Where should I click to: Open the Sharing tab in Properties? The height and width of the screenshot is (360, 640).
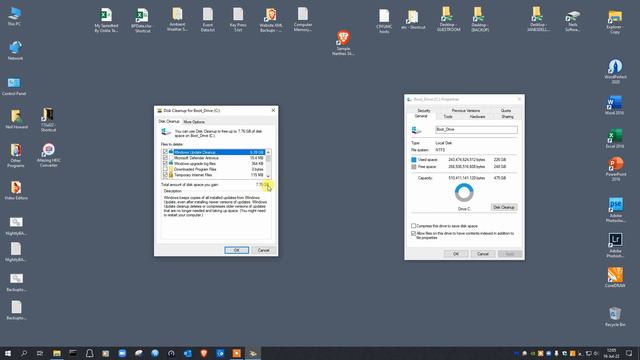click(507, 117)
